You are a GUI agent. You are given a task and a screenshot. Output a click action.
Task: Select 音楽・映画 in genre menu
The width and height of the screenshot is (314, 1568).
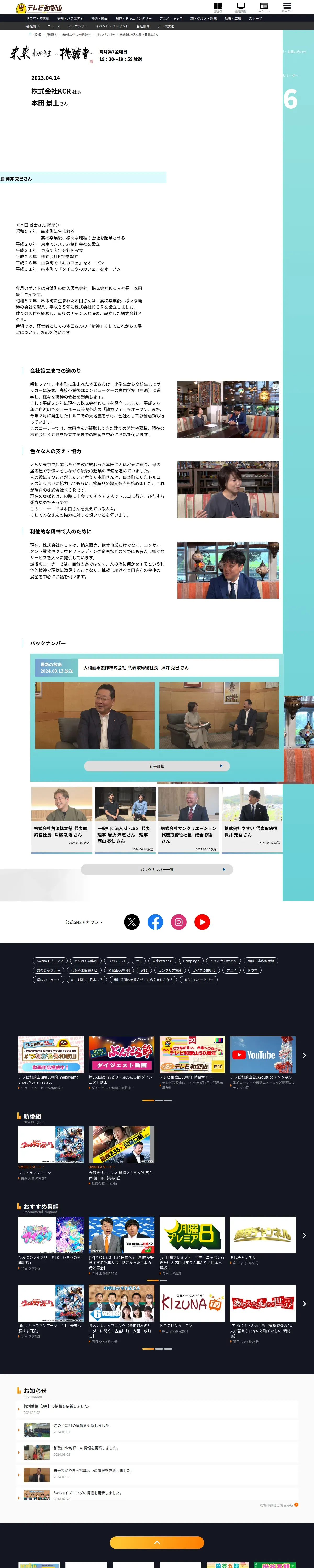click(99, 18)
